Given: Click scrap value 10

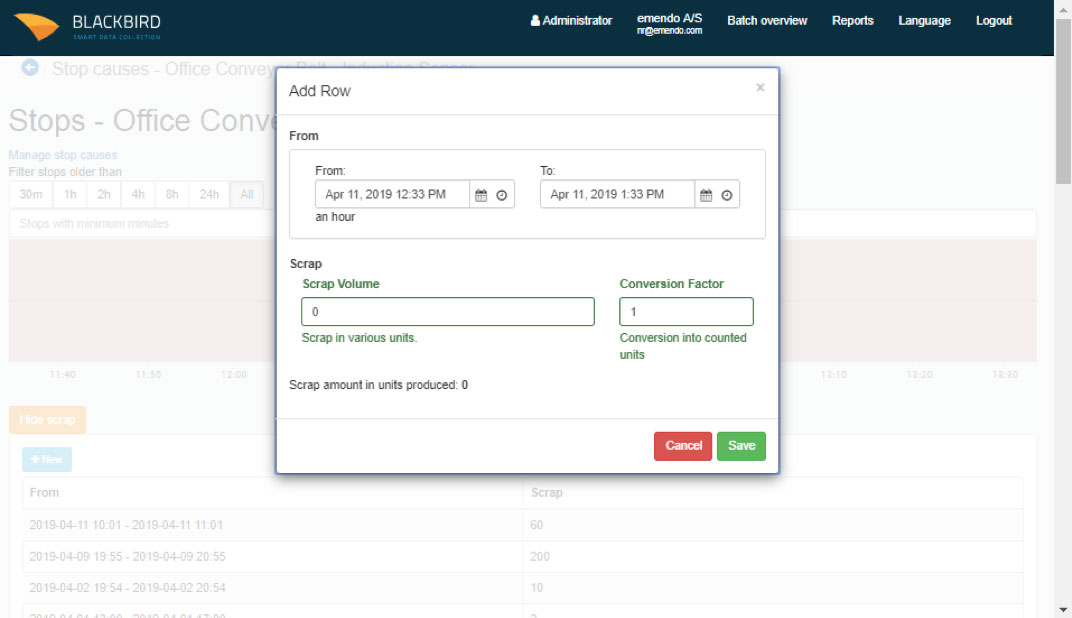Looking at the screenshot, I should pyautogui.click(x=537, y=588).
